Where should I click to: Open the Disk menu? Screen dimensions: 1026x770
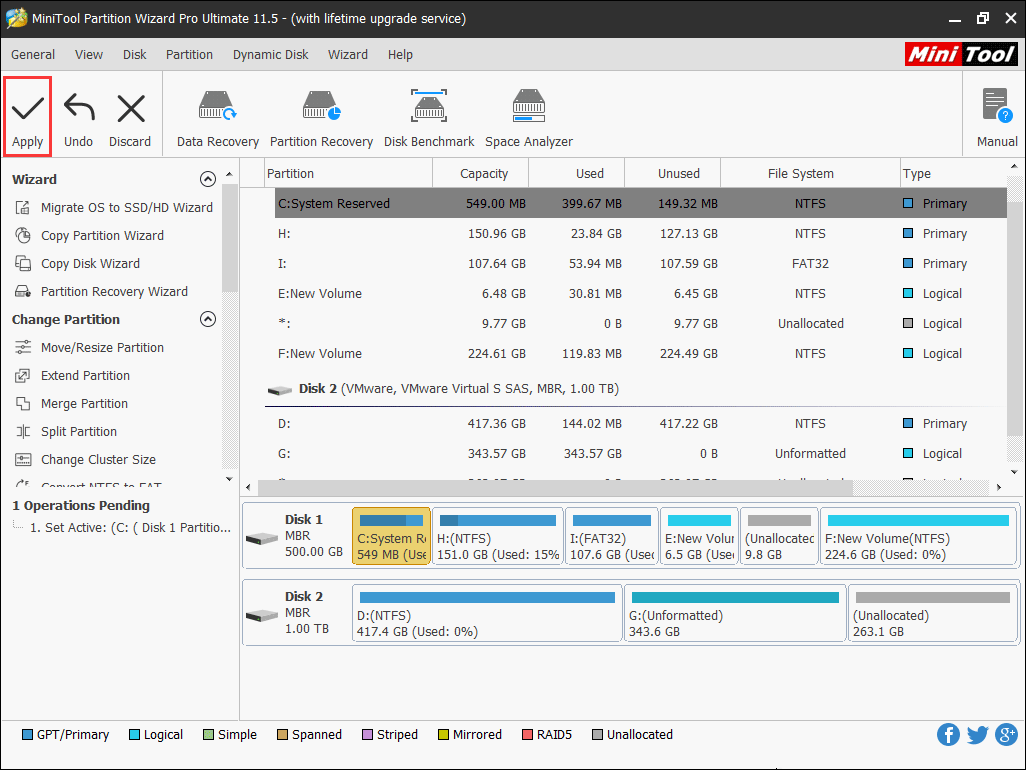[135, 55]
